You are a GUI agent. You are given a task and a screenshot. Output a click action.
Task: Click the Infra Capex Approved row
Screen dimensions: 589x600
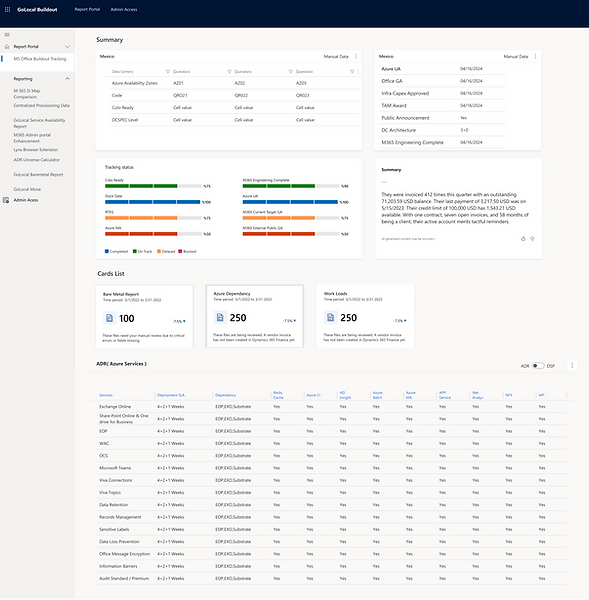click(x=442, y=93)
